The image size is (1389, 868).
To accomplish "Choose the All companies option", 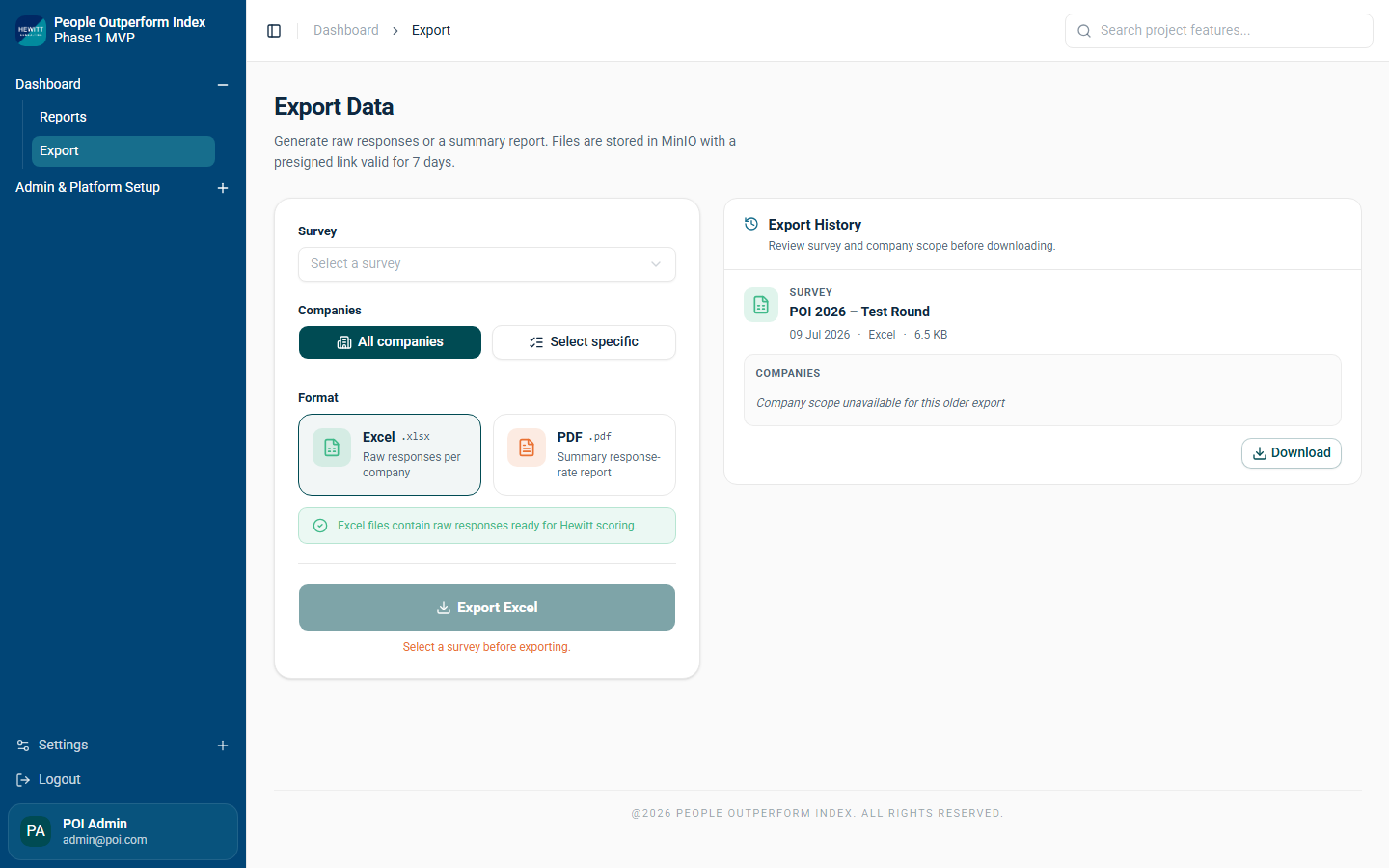I will 390,342.
